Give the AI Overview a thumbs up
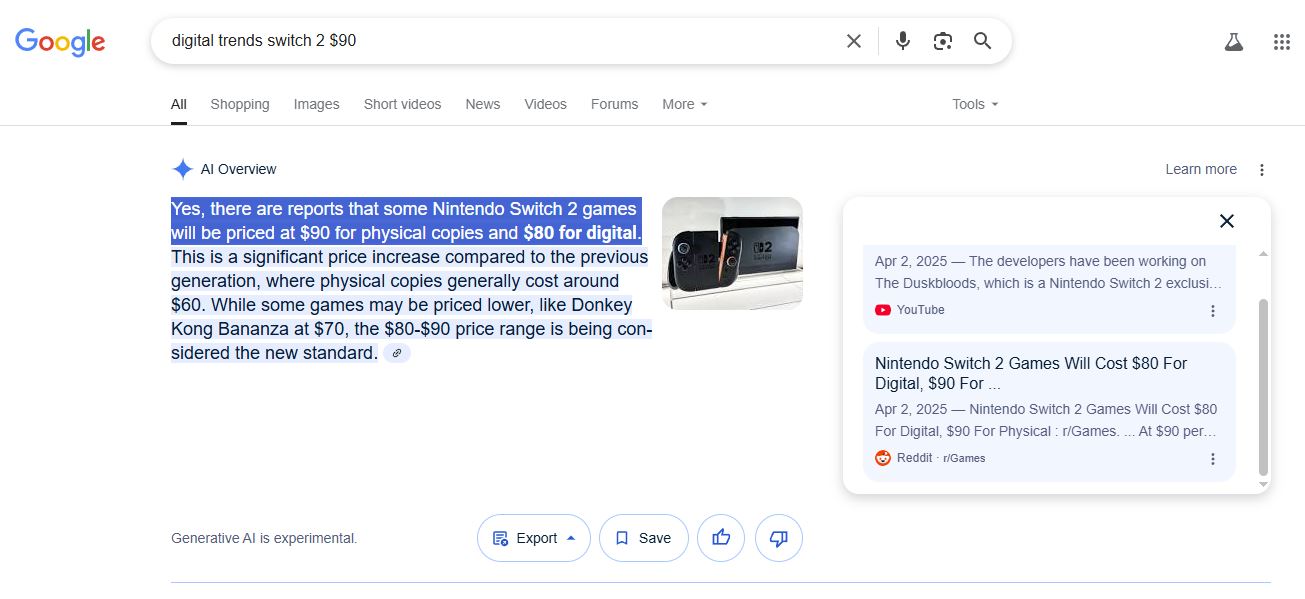Viewport: 1305px width, 599px height. coord(721,538)
